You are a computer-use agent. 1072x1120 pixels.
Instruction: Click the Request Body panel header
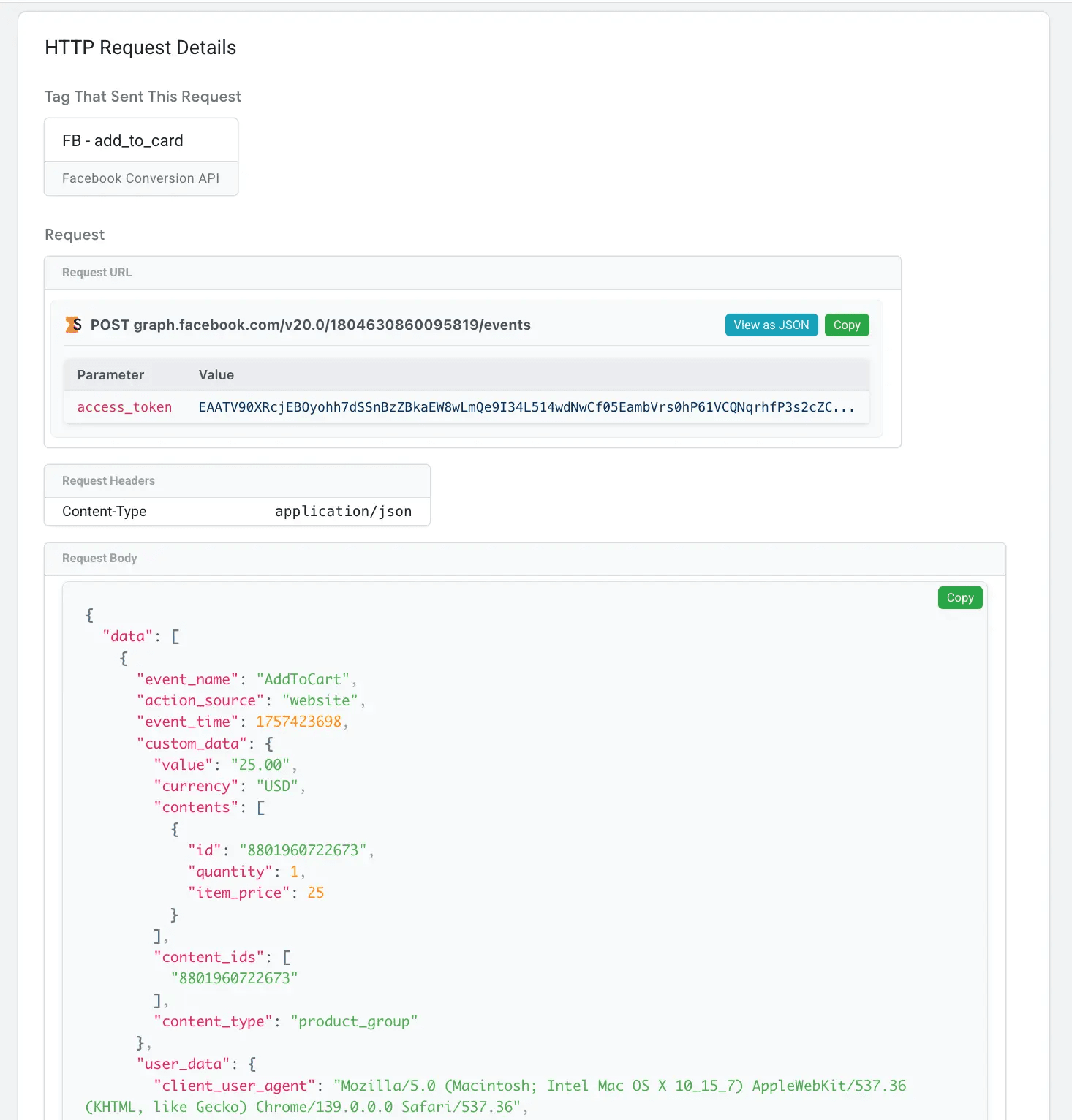coord(99,558)
